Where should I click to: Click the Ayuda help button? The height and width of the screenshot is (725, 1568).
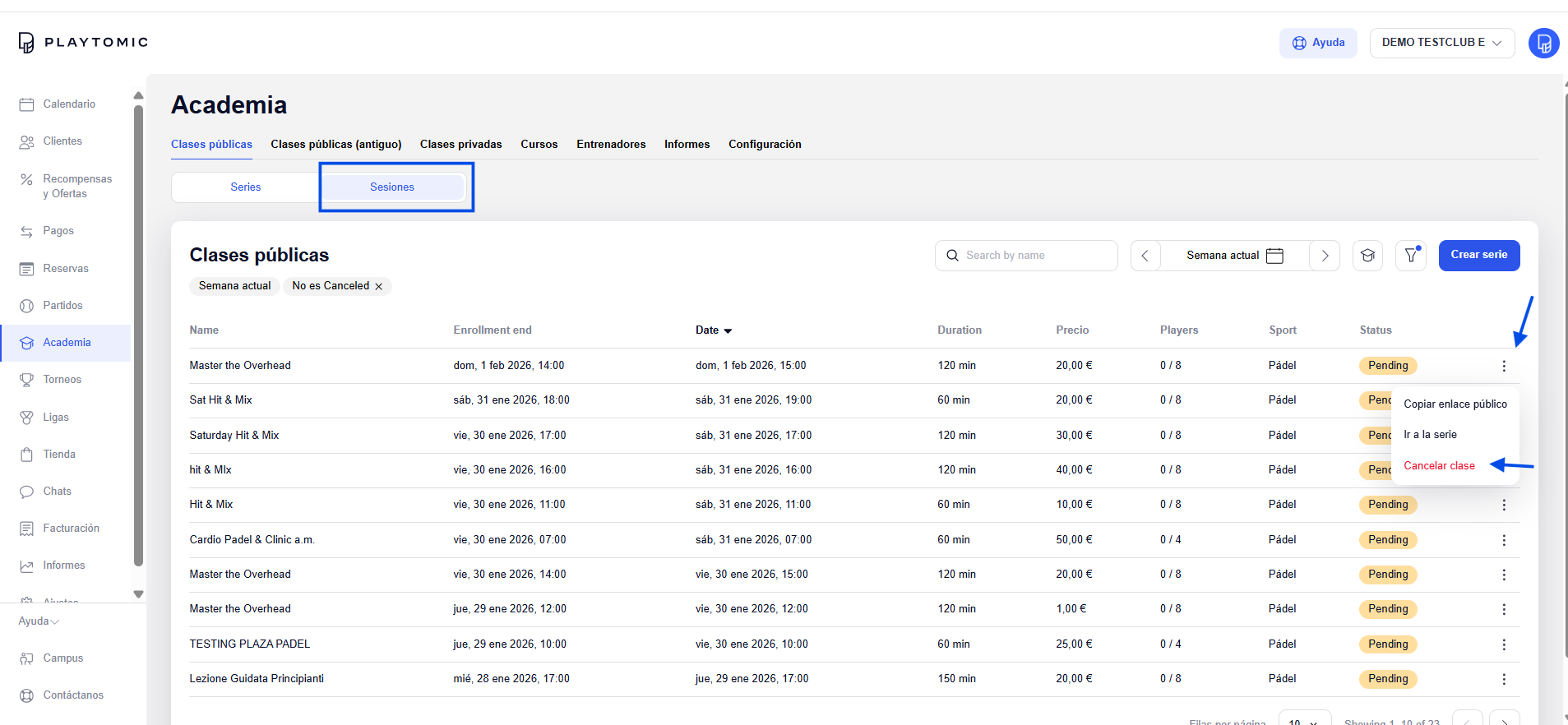point(1318,43)
